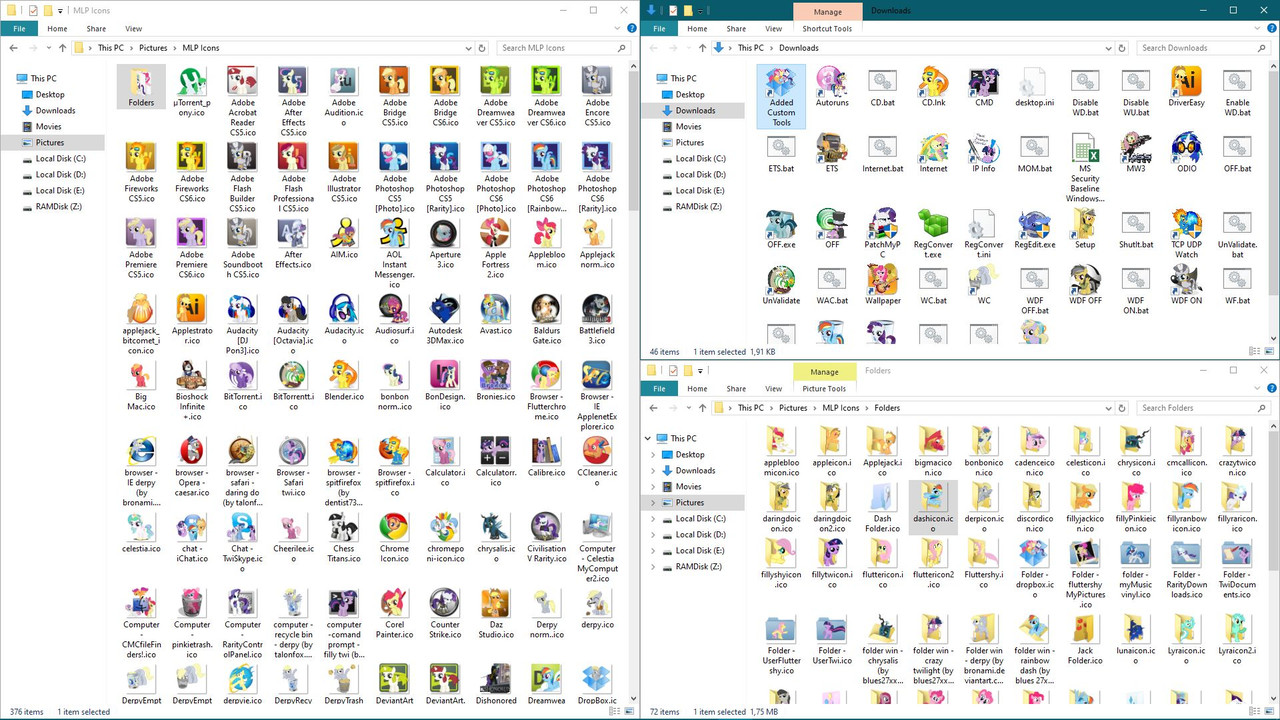Click the Search MLP Icons box
Image resolution: width=1280 pixels, height=720 pixels.
pos(566,48)
